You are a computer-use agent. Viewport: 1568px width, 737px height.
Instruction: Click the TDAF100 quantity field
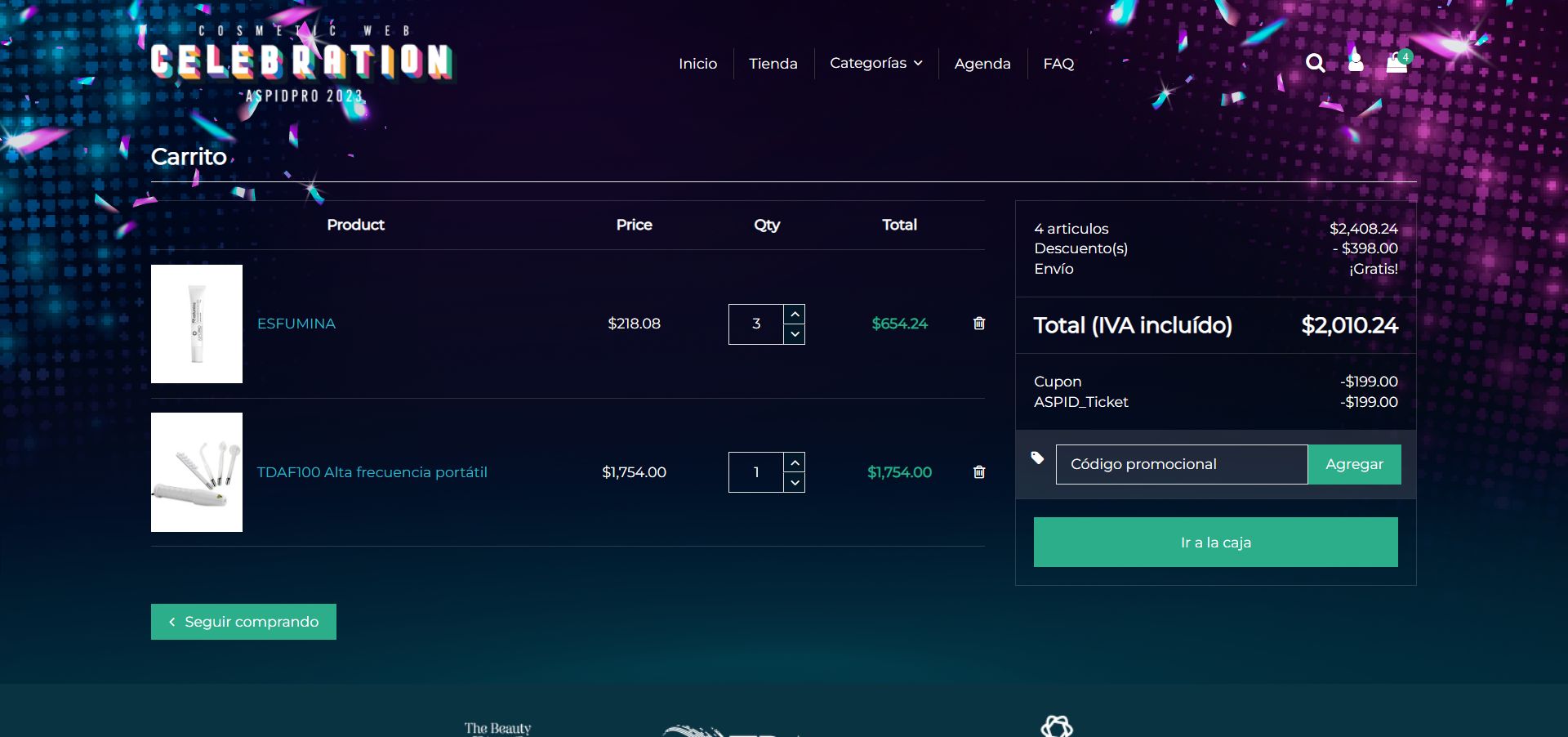[x=756, y=472]
